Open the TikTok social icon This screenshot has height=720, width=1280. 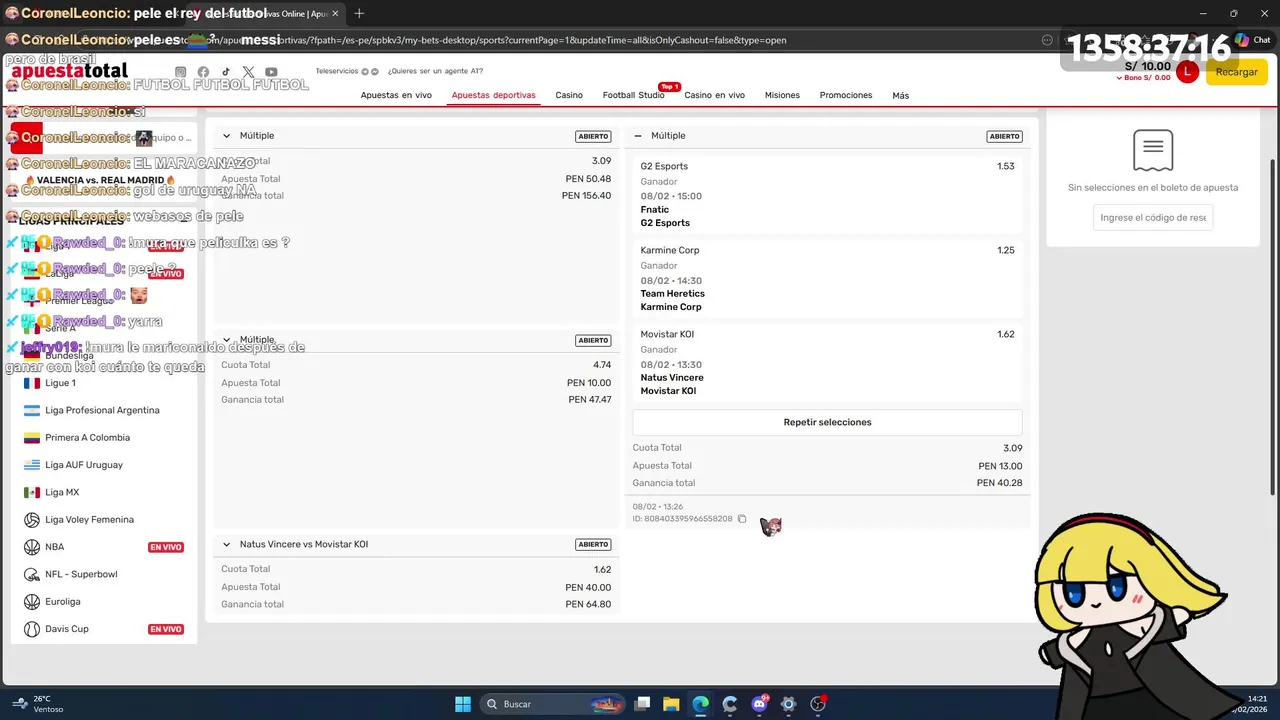(x=226, y=72)
